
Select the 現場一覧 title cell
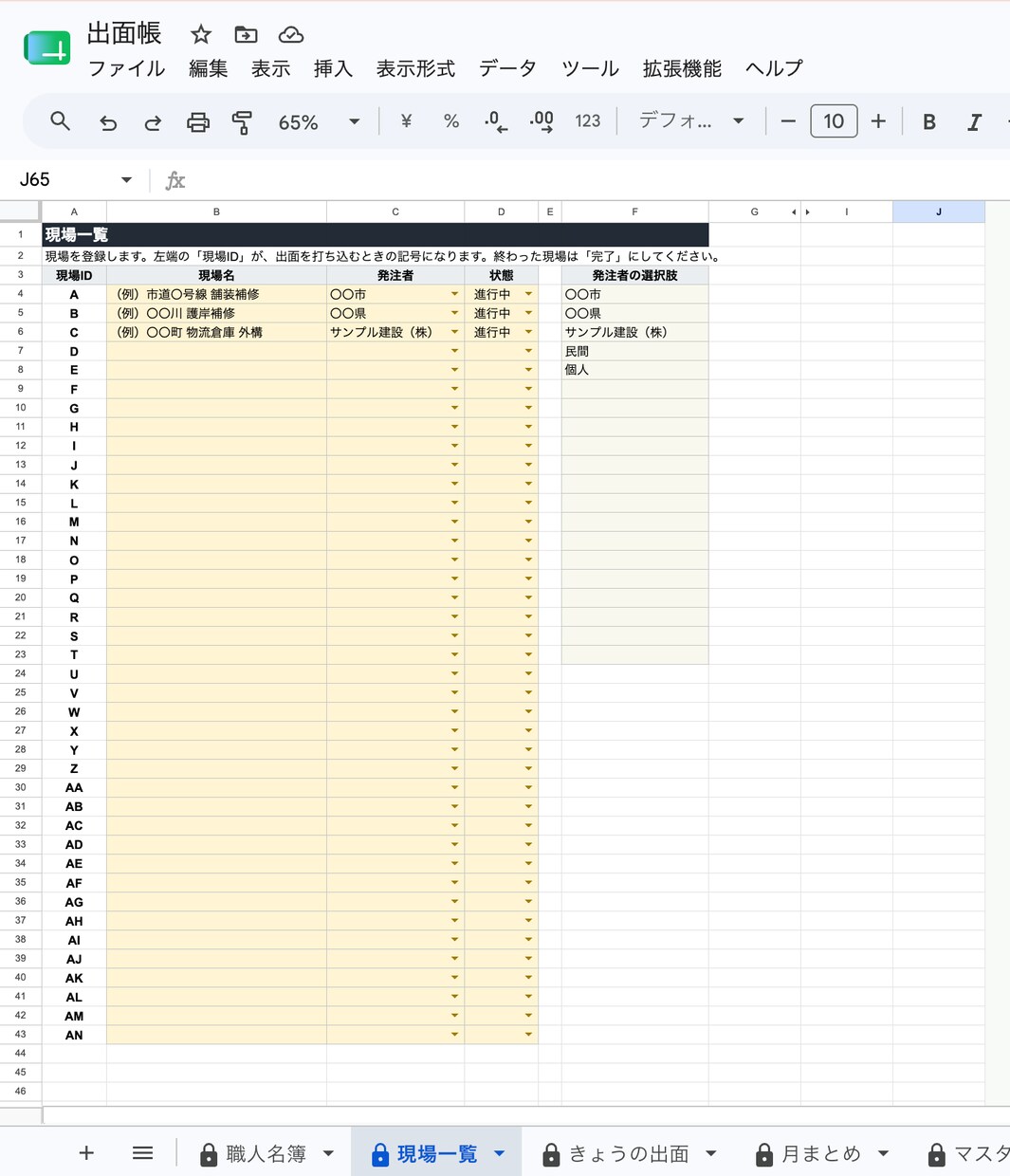coord(376,235)
